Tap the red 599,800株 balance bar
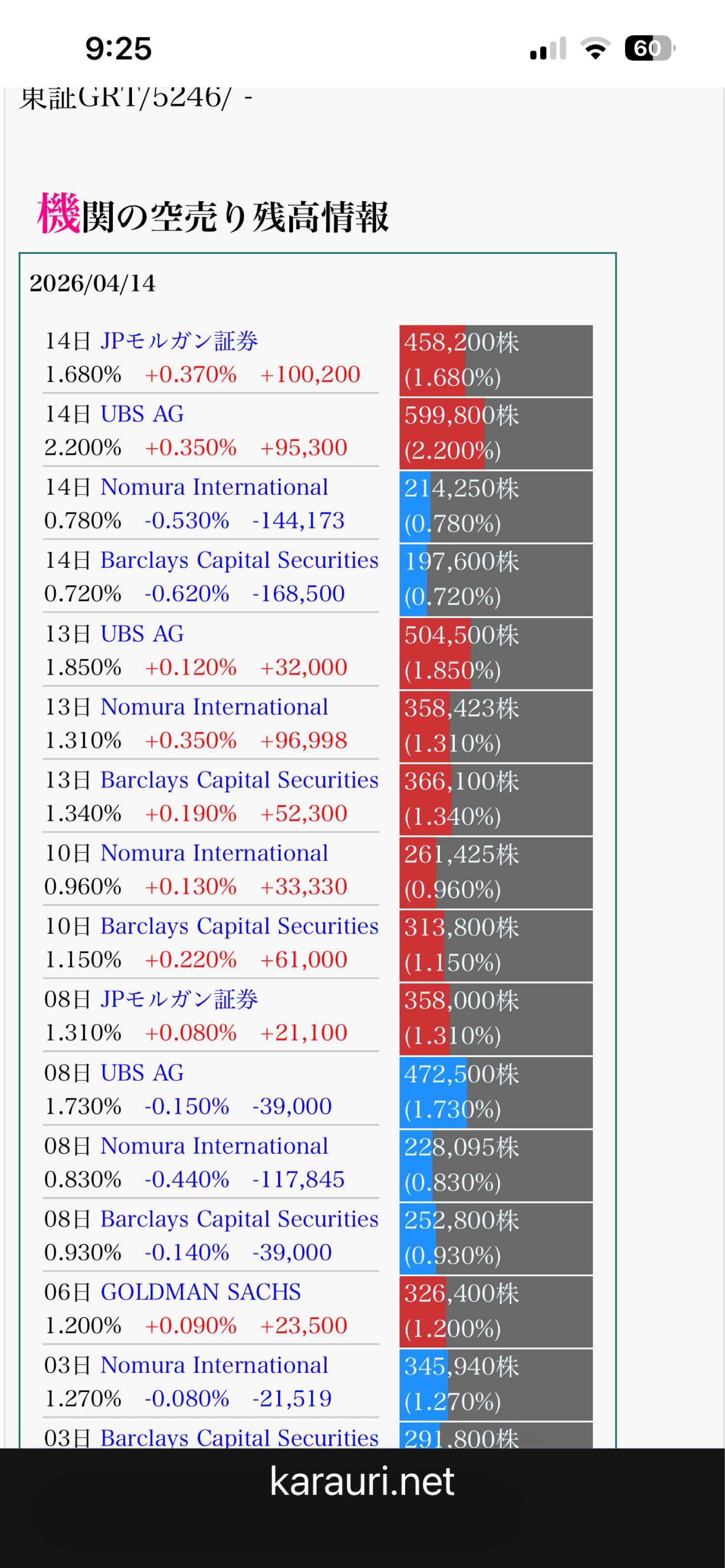 (x=495, y=433)
